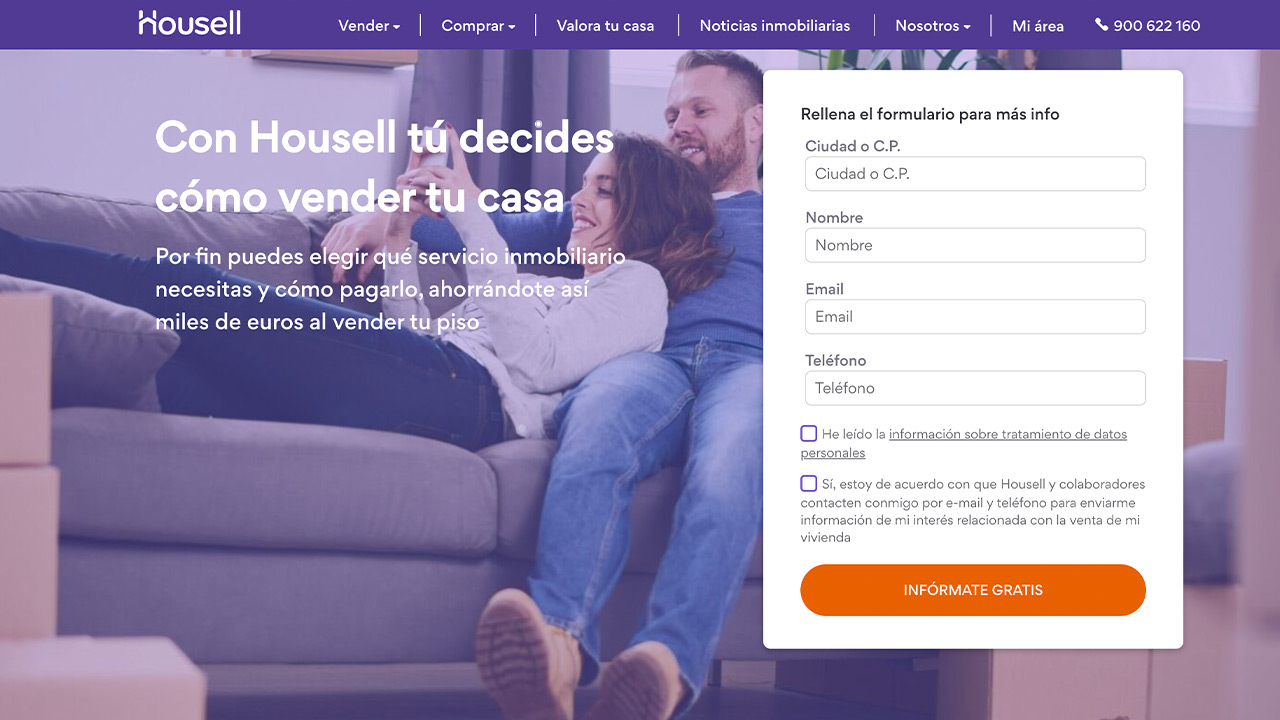
Task: Click the Housell logo
Action: [x=190, y=23]
